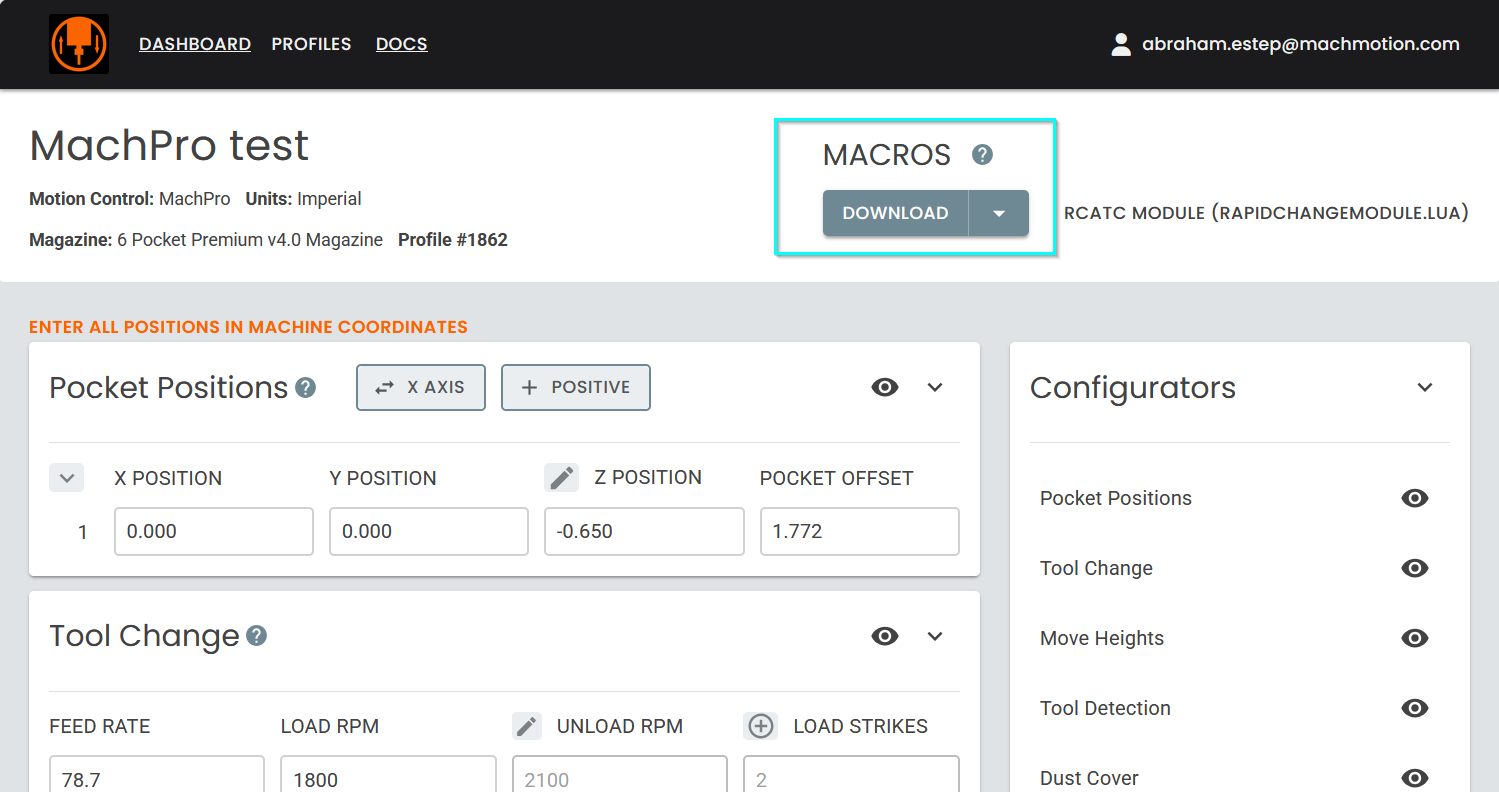Toggle visibility eye in Pocket Positions card header
The width and height of the screenshot is (1499, 792).
click(885, 387)
